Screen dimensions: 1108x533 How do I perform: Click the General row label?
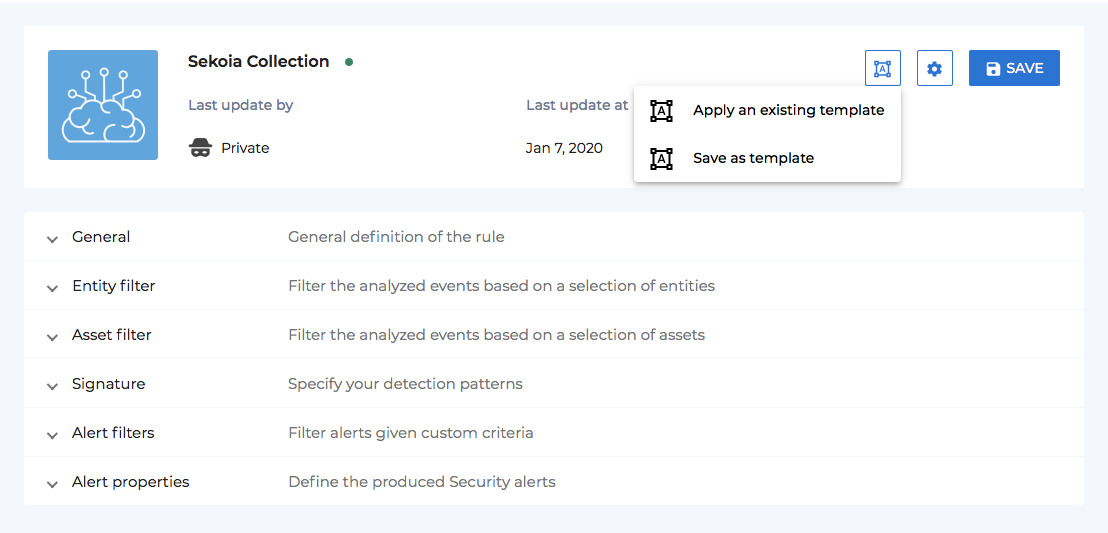point(101,237)
